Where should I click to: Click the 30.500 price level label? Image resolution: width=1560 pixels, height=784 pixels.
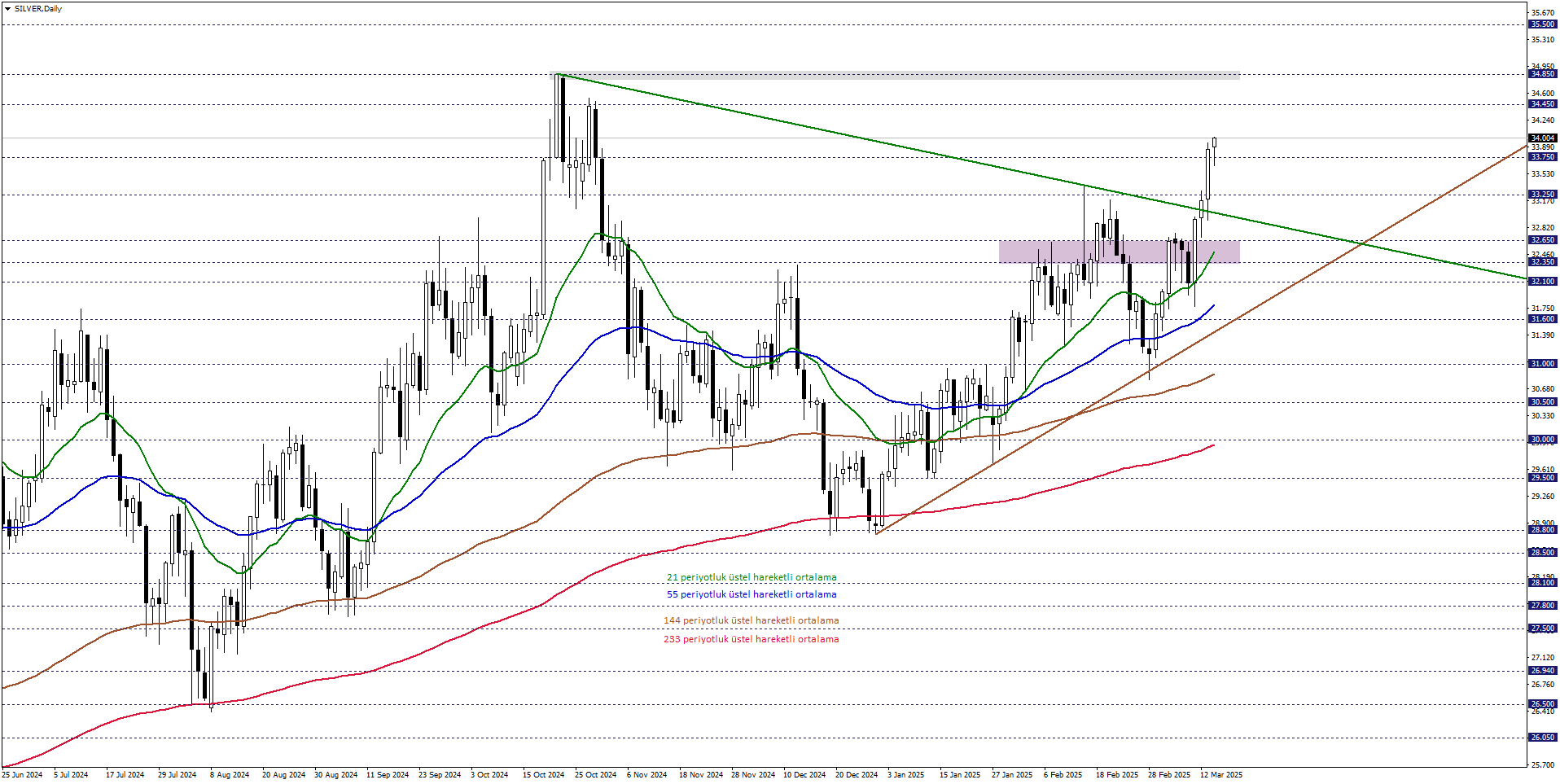1543,402
